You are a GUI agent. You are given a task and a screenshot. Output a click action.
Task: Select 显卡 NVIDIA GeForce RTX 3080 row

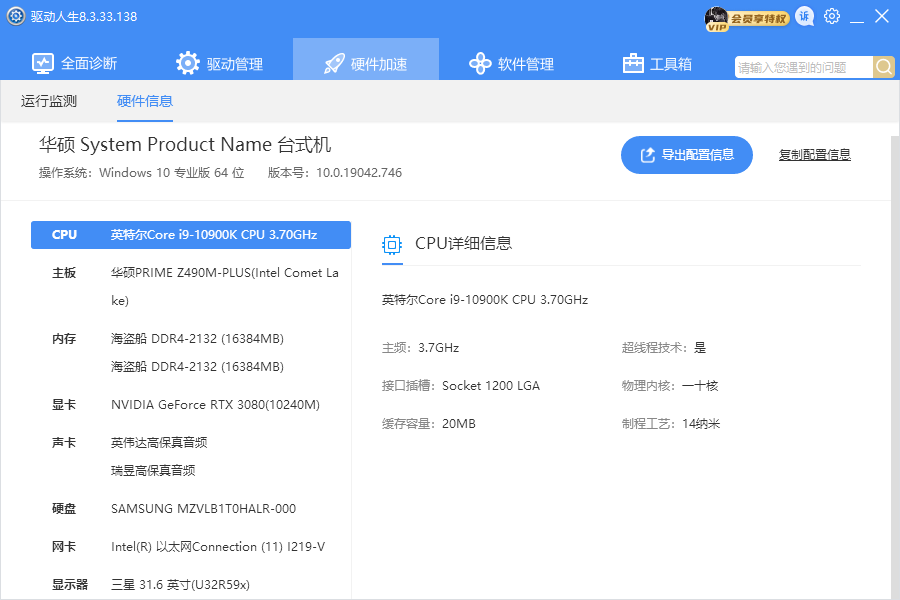(x=191, y=405)
